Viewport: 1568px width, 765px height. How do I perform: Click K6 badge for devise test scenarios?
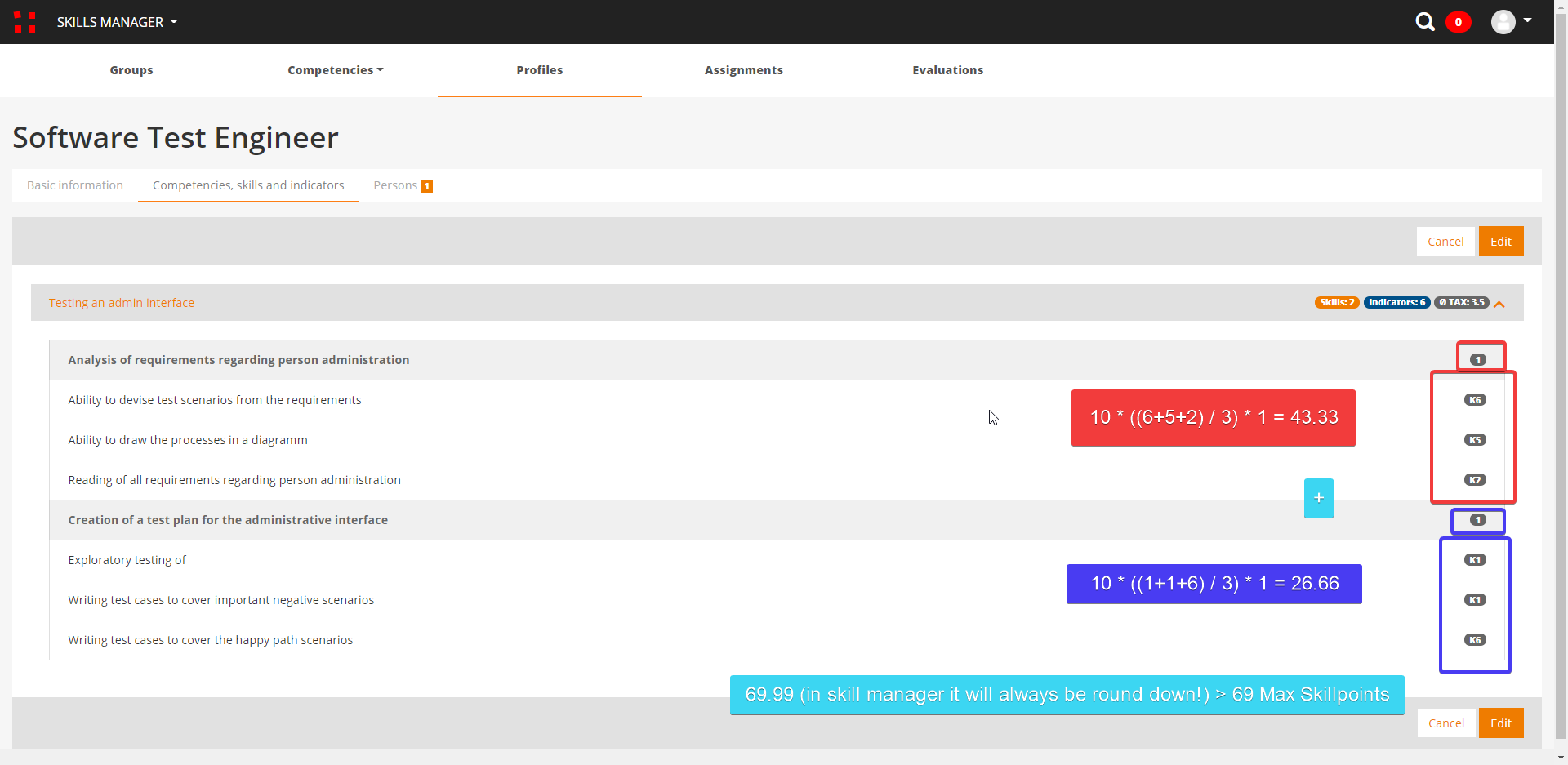click(1475, 400)
